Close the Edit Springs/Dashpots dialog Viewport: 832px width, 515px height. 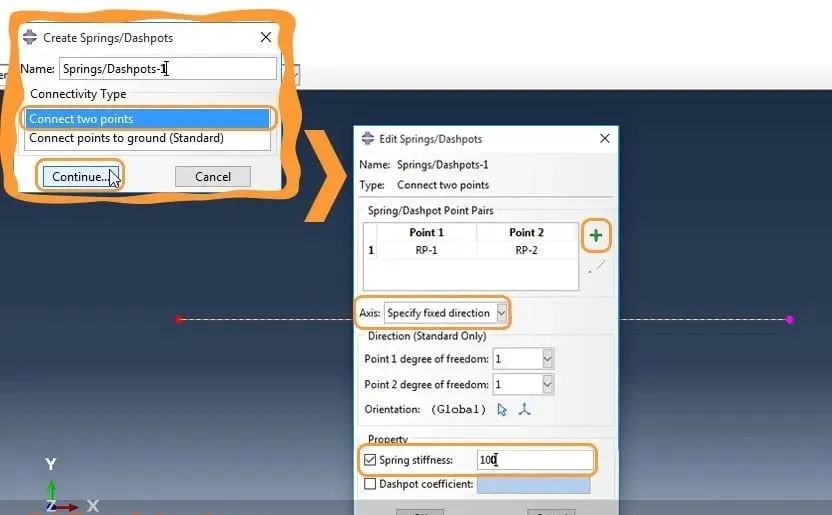(604, 138)
